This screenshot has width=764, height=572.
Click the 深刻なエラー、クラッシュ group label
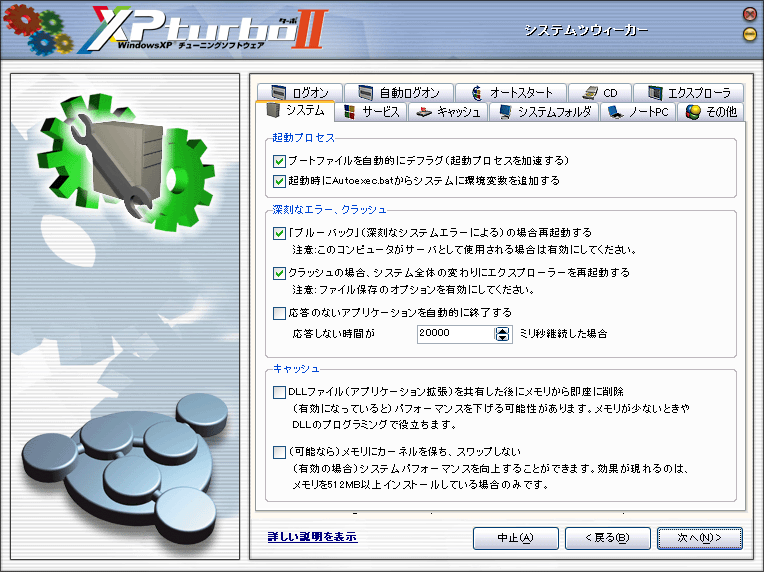(x=329, y=210)
